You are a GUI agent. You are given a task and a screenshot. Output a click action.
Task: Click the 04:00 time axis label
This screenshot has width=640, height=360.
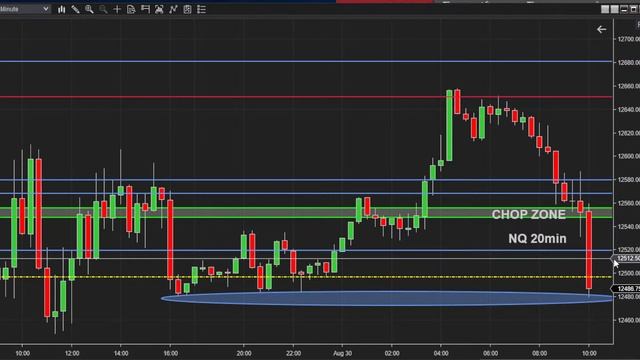click(441, 353)
